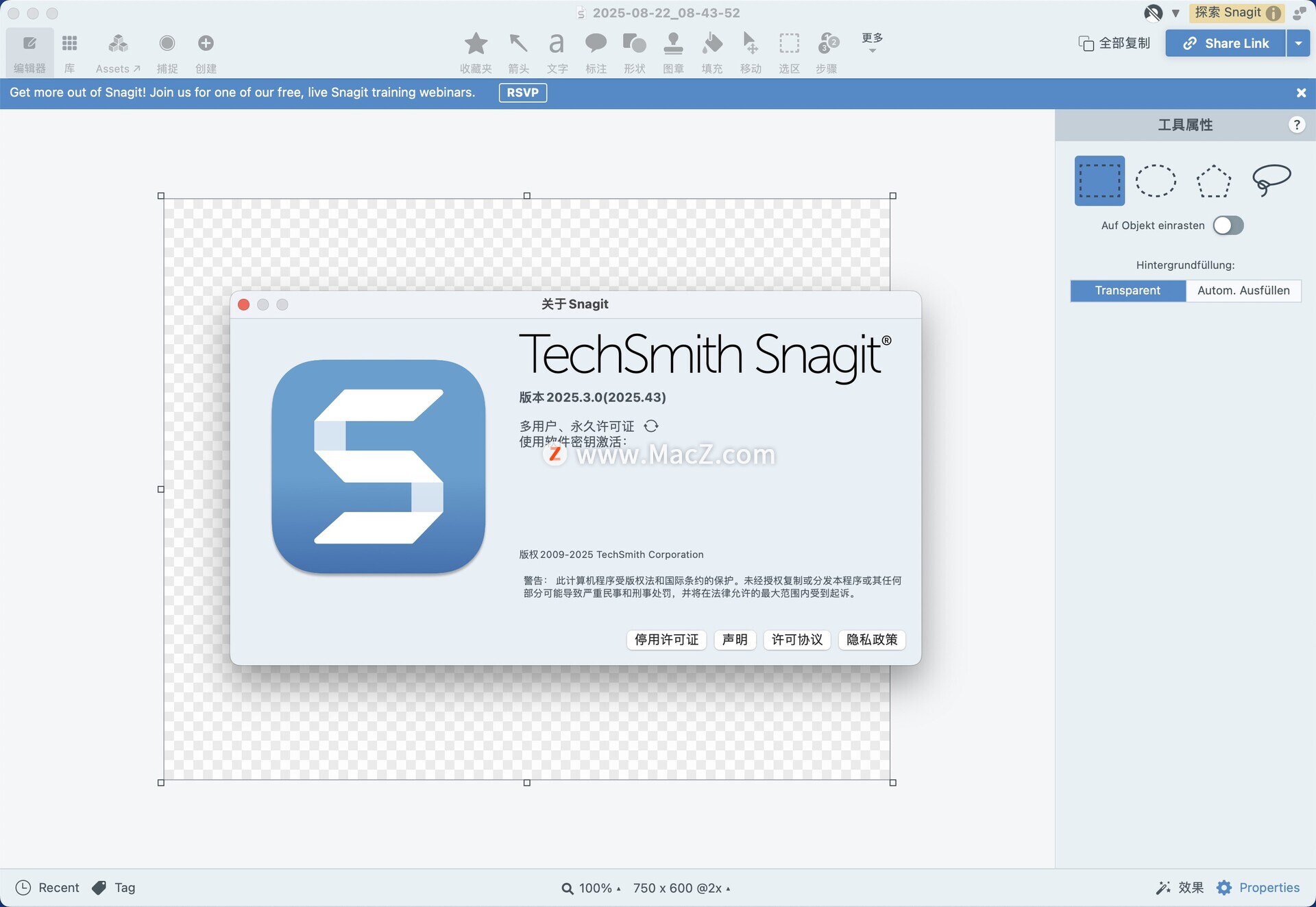Screen dimensions: 1316x907
Task: Click the file title 2025-08-22_08-43-52
Action: (x=666, y=12)
